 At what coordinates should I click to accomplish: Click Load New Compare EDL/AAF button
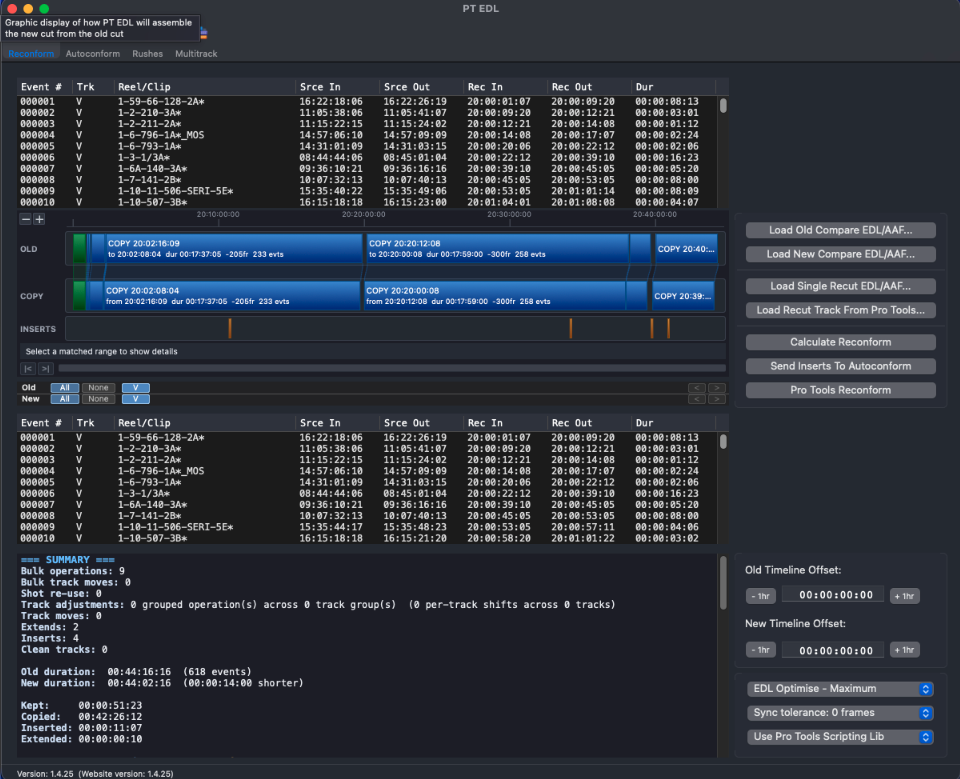(841, 254)
